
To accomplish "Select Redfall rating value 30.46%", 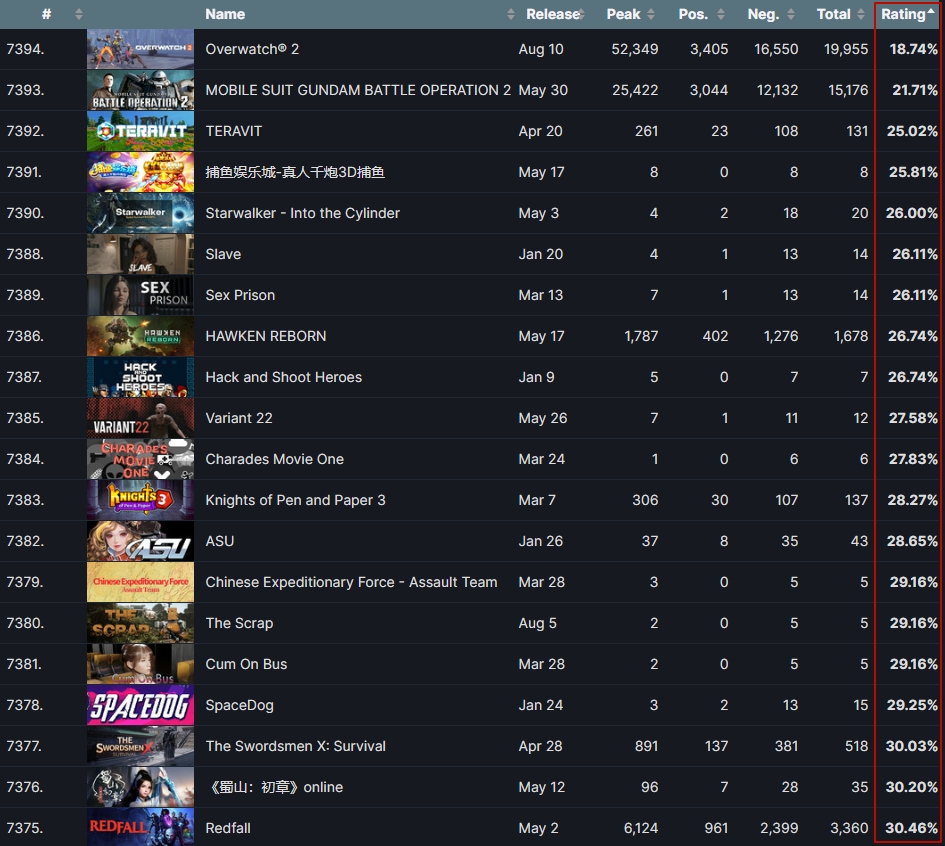I will 911,827.
